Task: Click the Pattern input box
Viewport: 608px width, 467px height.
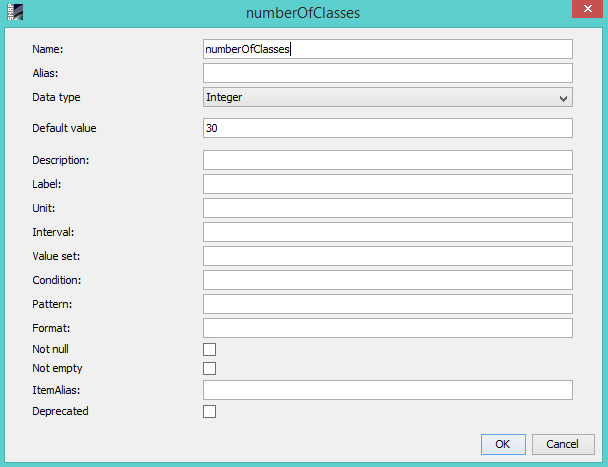Action: click(x=387, y=304)
